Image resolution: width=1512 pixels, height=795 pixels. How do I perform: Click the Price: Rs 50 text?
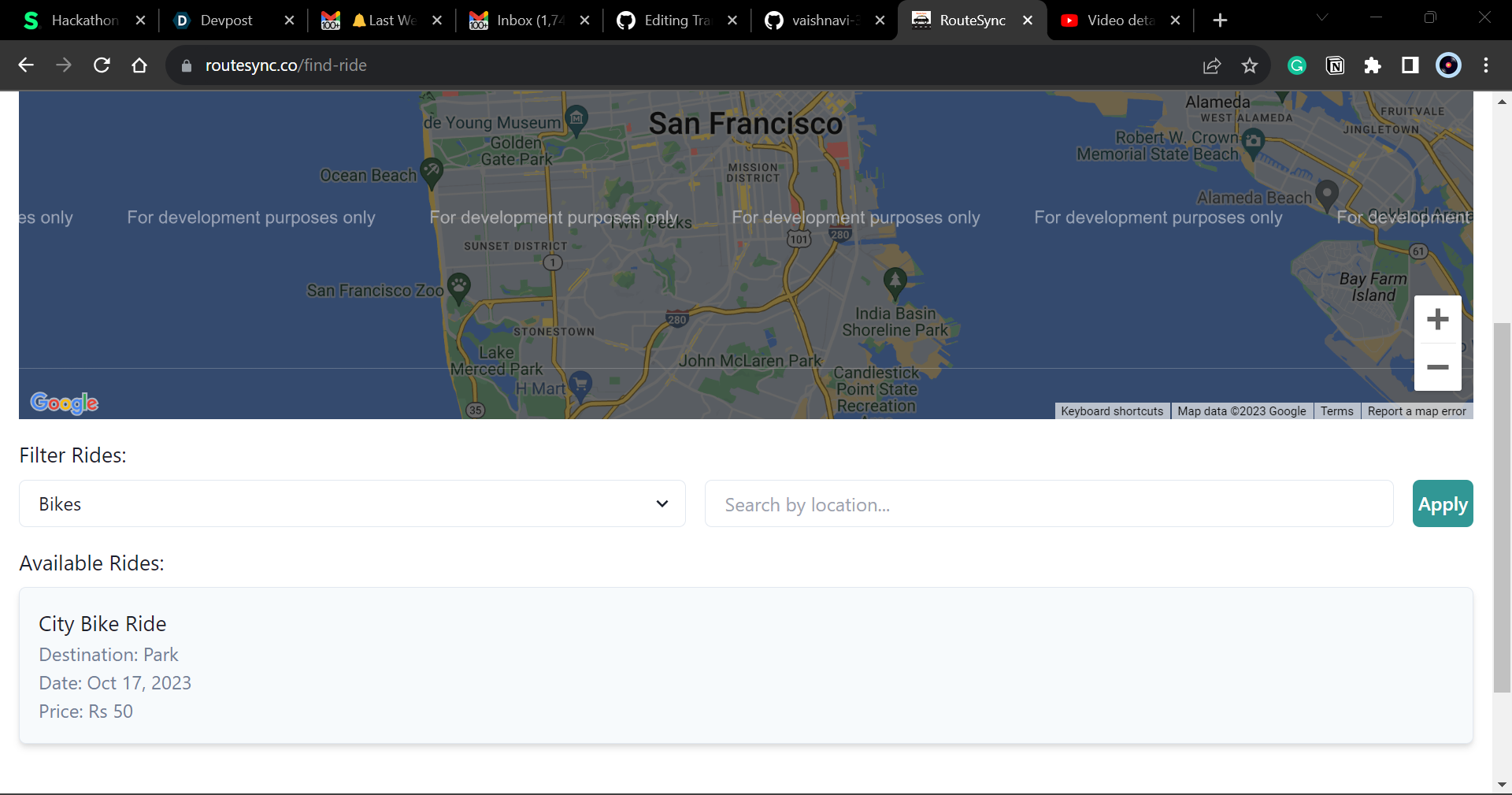pyautogui.click(x=86, y=711)
